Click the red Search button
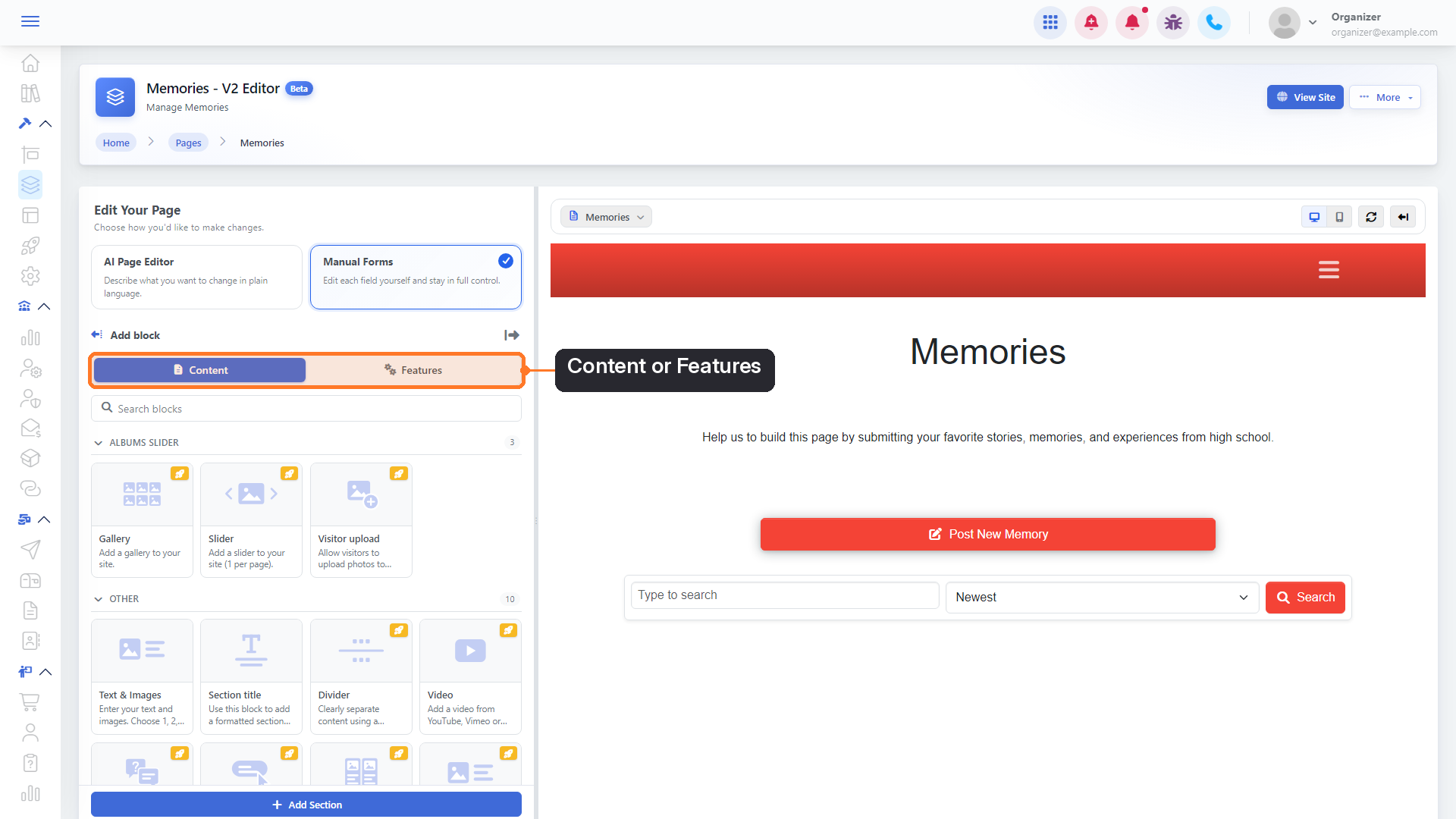 pyautogui.click(x=1305, y=598)
